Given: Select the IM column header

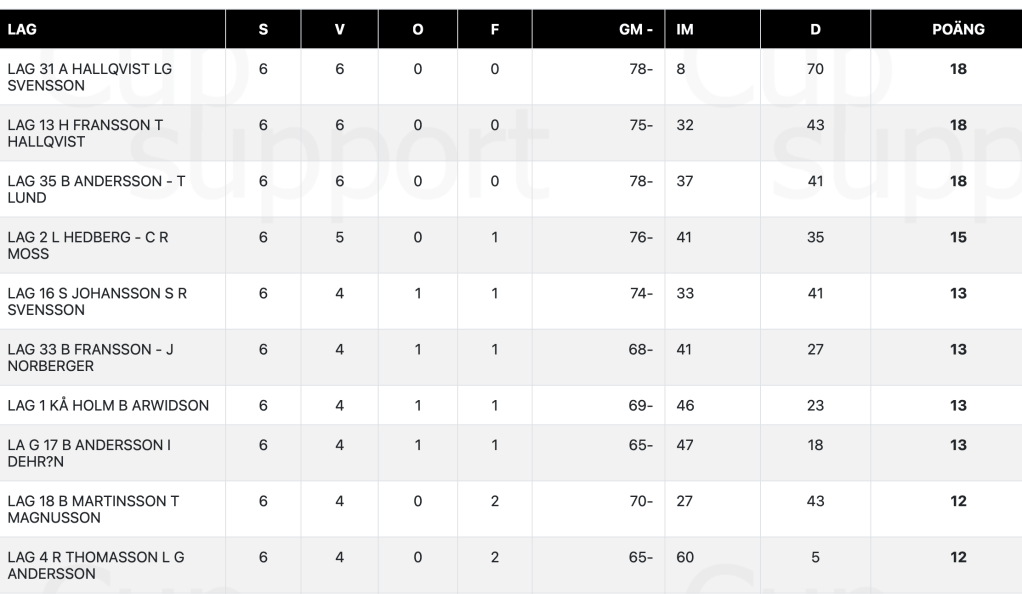Looking at the screenshot, I should (x=685, y=30).
